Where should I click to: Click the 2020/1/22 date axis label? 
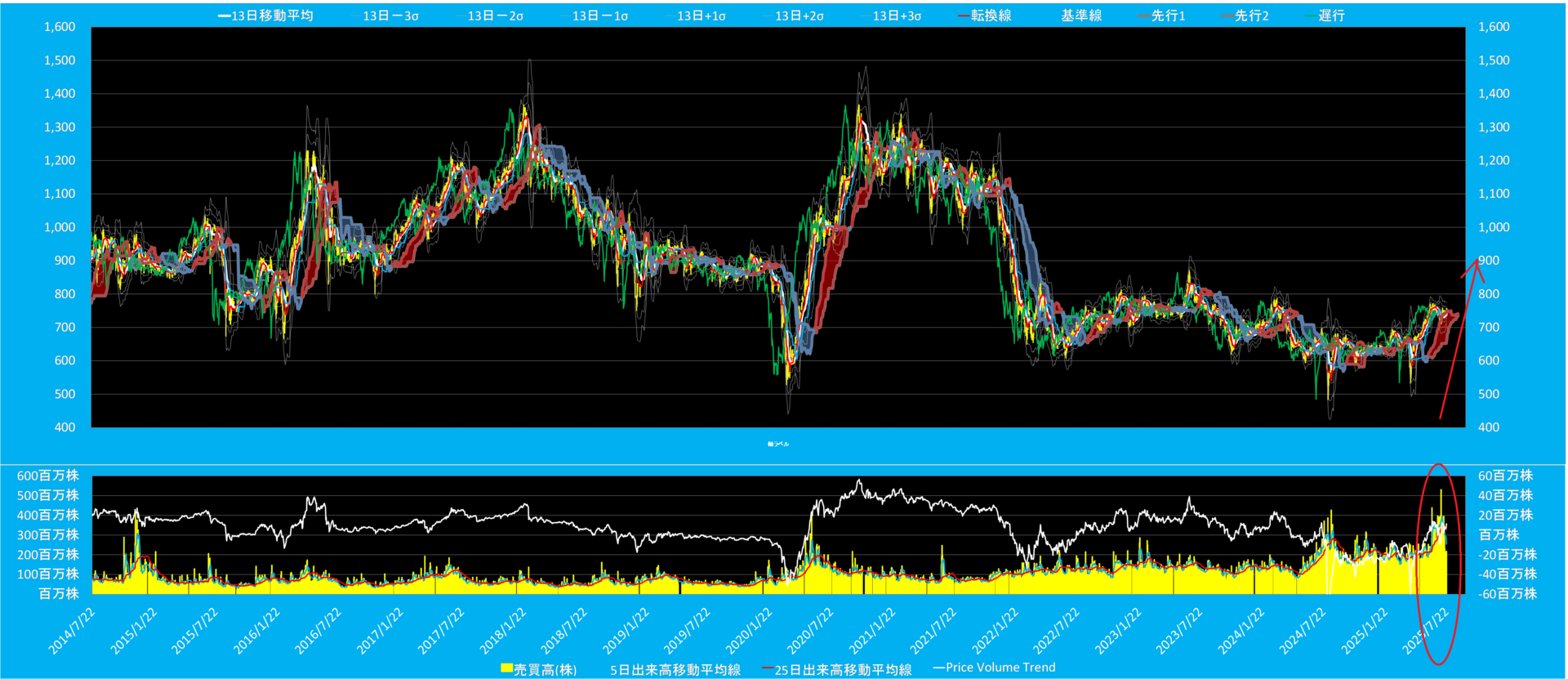[x=749, y=631]
